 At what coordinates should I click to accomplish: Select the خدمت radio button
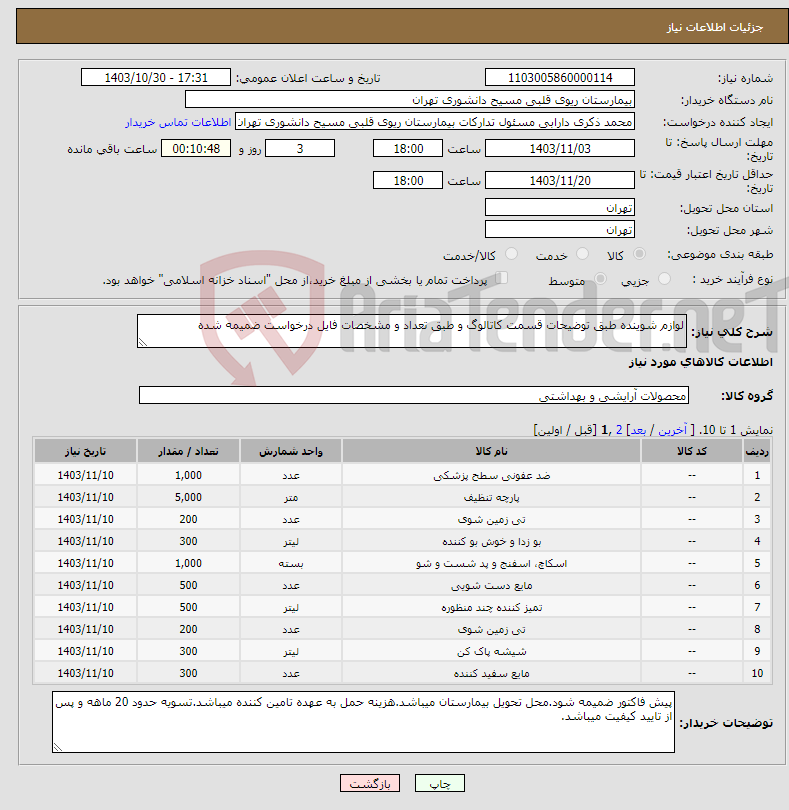(x=582, y=254)
